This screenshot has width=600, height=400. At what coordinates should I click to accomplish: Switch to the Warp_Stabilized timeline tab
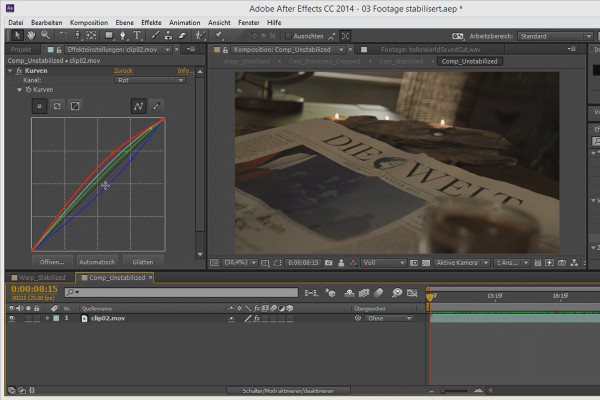(x=38, y=278)
